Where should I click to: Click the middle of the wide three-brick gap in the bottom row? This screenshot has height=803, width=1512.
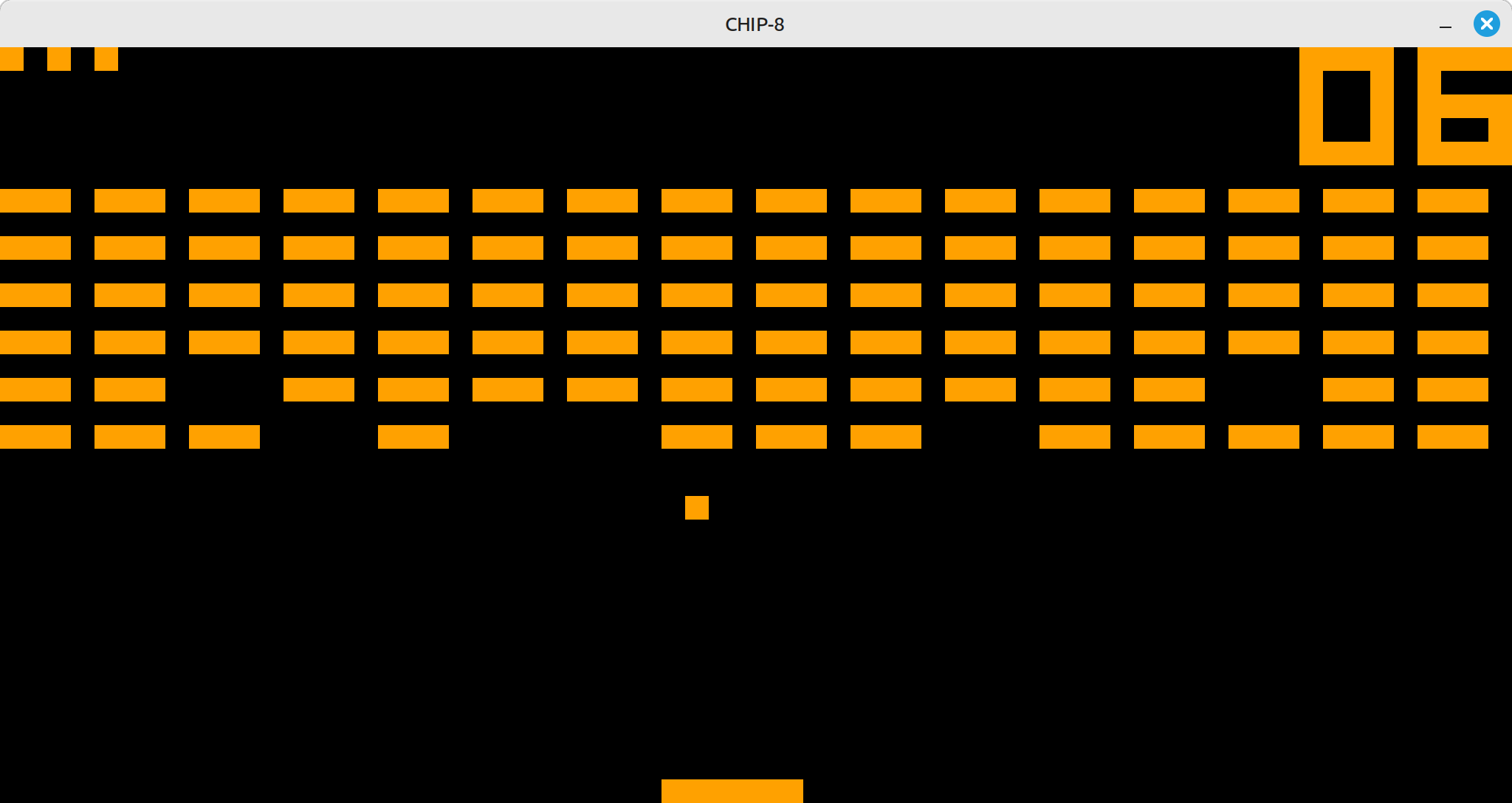click(555, 437)
